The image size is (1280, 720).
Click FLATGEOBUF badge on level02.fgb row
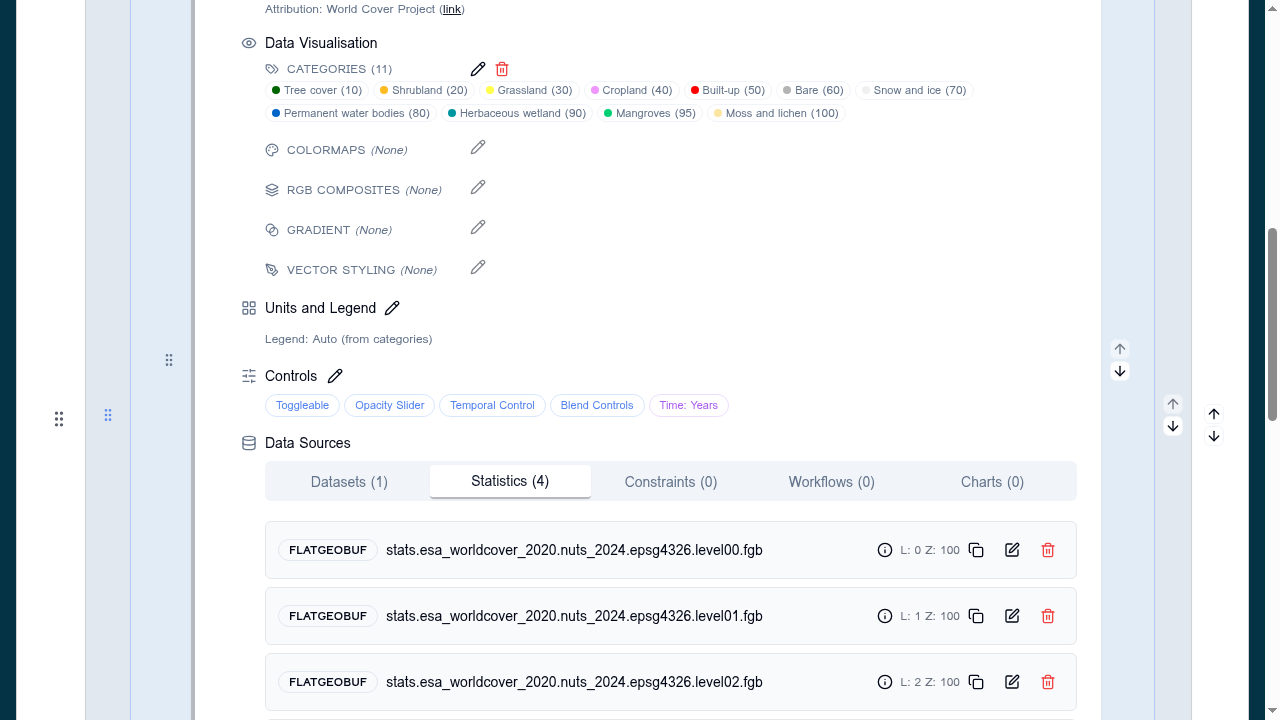pyautogui.click(x=328, y=682)
